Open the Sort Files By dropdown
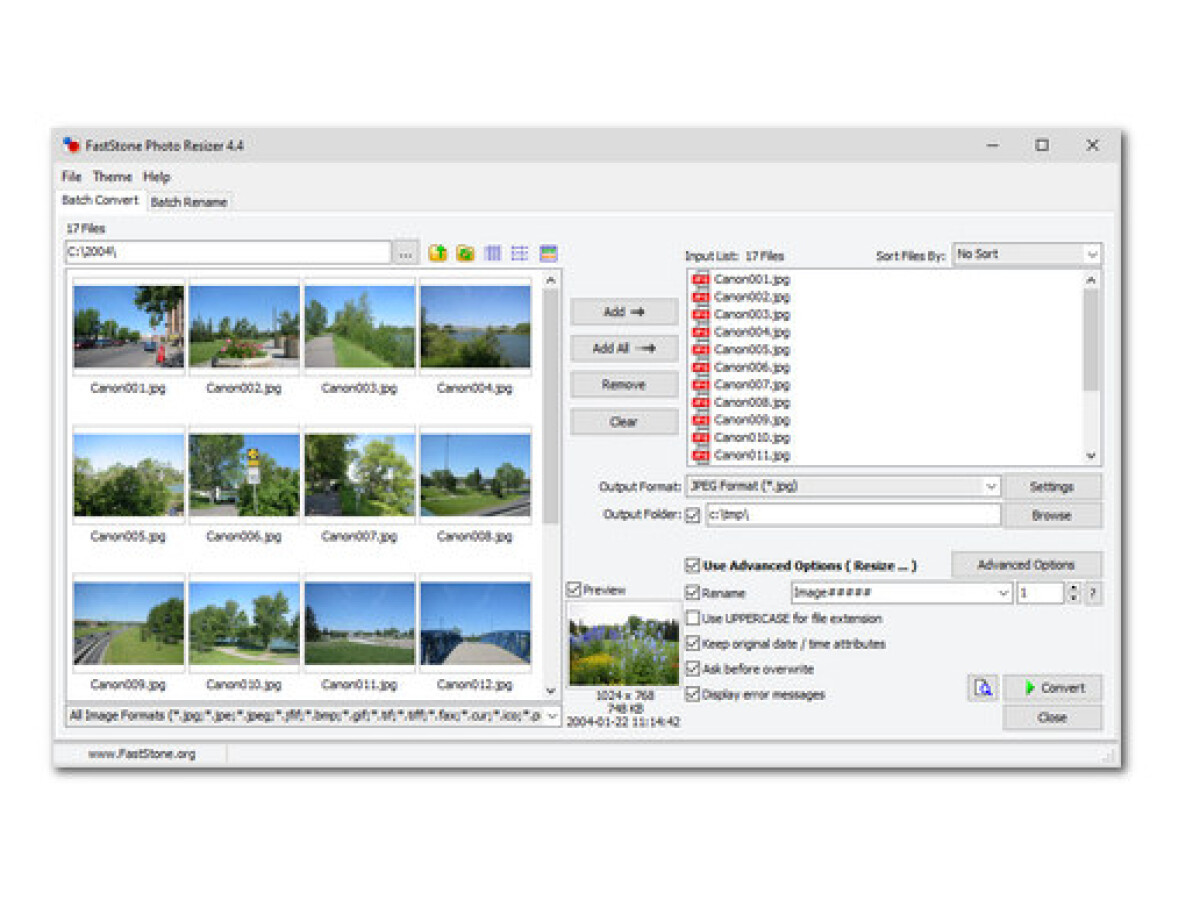 pyautogui.click(x=1027, y=254)
